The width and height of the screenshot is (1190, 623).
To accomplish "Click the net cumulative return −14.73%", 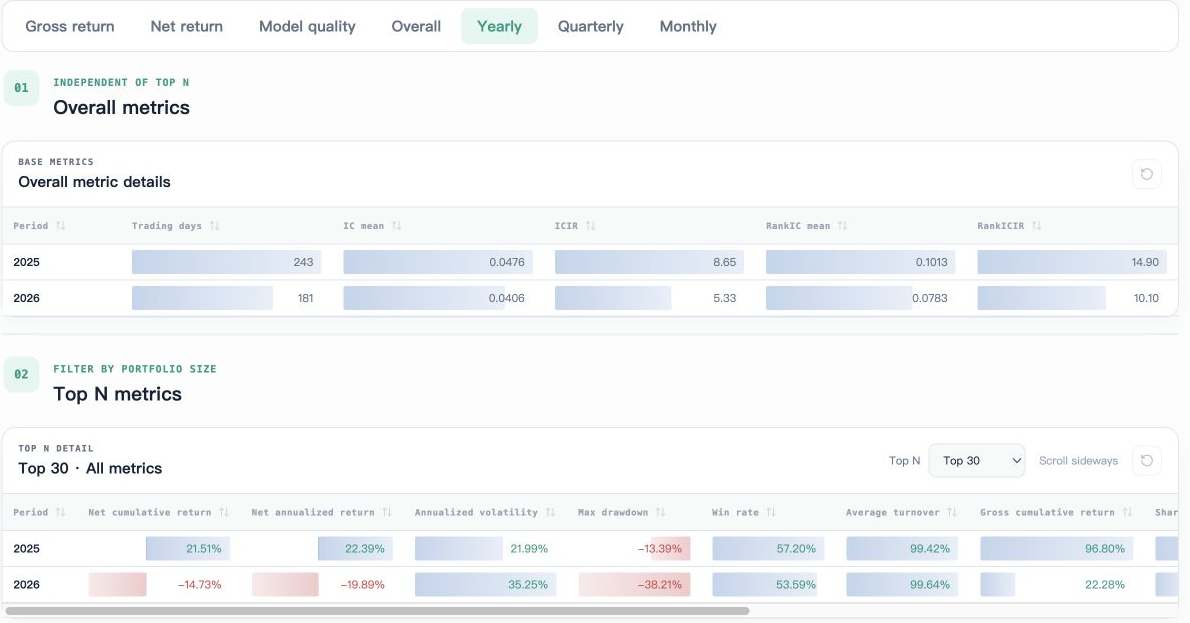I will (x=200, y=585).
